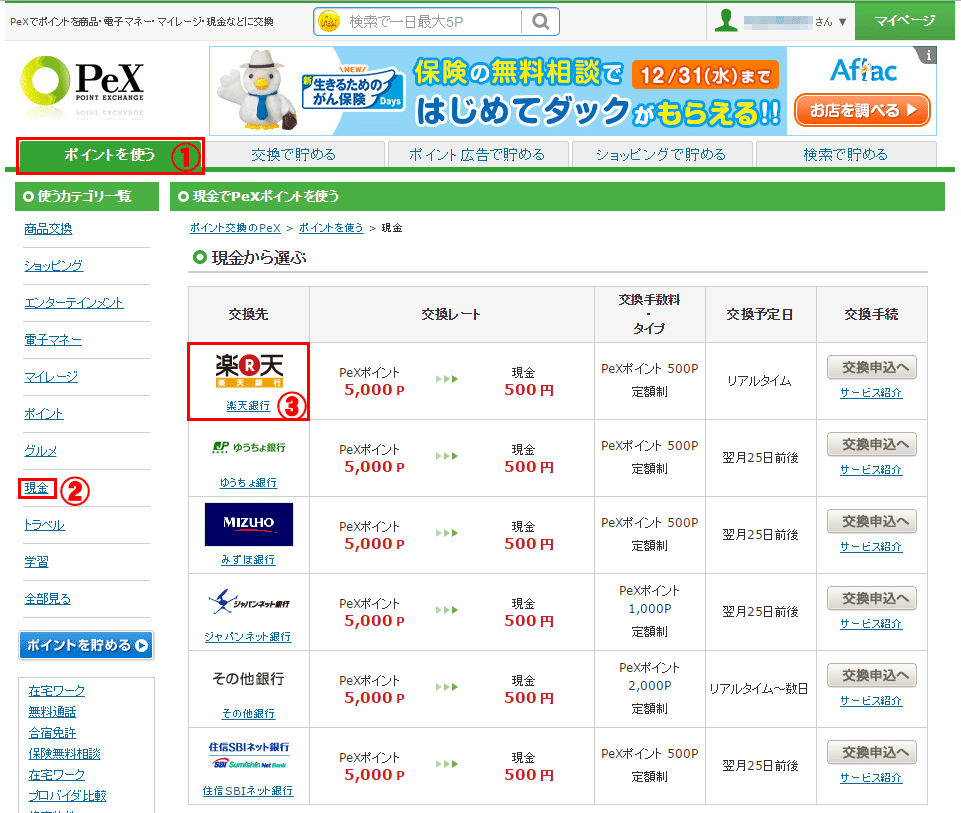
Task: Click the blue ポイントを貯める button
Action: [x=86, y=645]
